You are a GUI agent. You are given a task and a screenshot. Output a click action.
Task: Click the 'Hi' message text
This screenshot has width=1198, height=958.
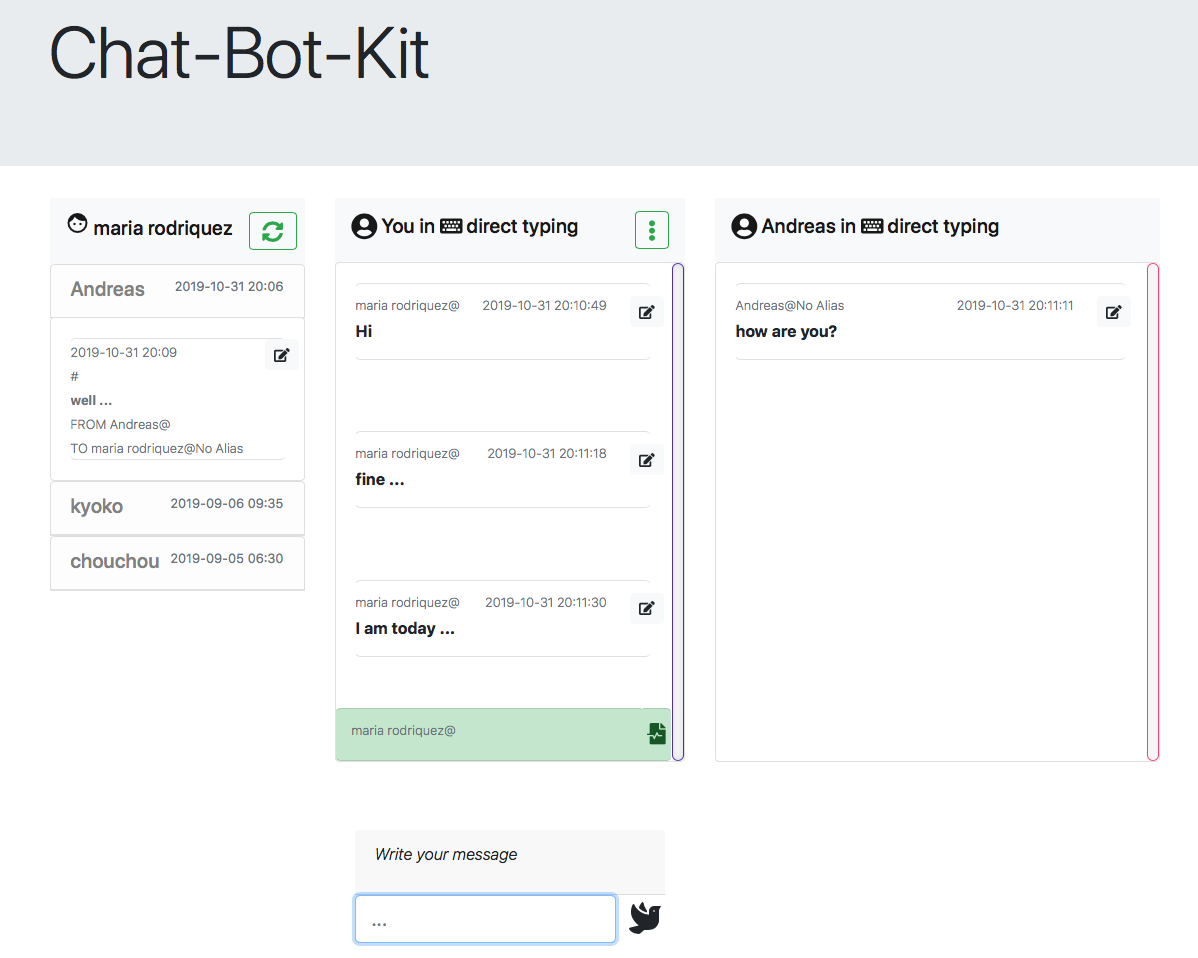(364, 332)
